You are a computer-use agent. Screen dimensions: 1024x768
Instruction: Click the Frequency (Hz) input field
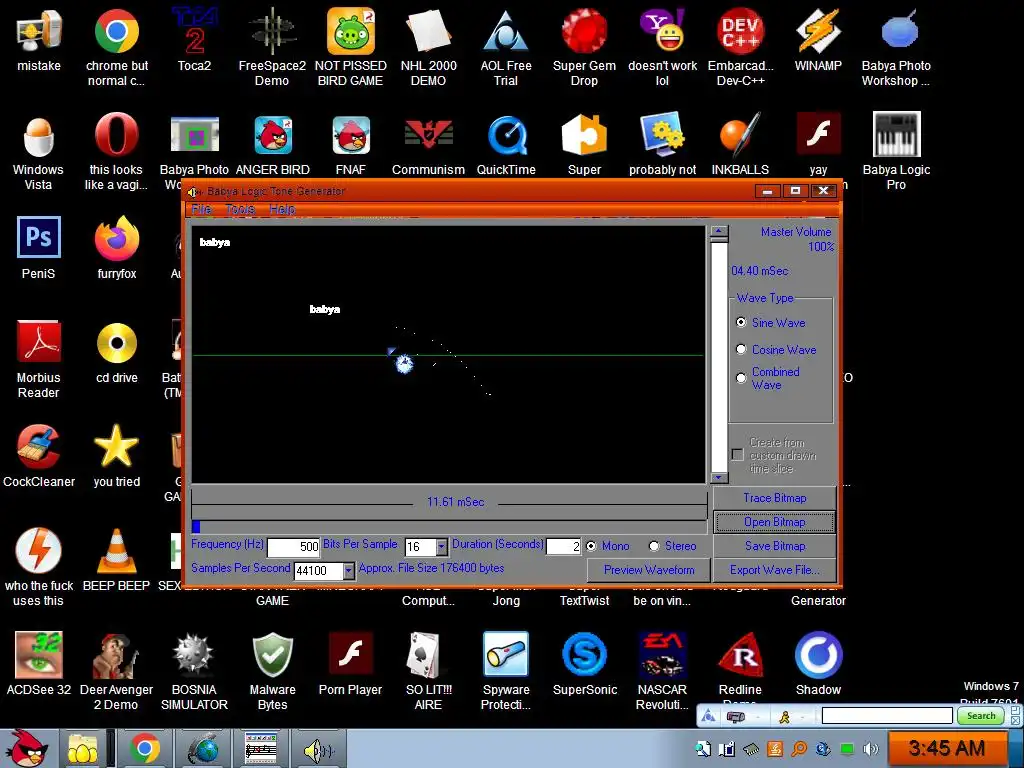pyautogui.click(x=293, y=547)
